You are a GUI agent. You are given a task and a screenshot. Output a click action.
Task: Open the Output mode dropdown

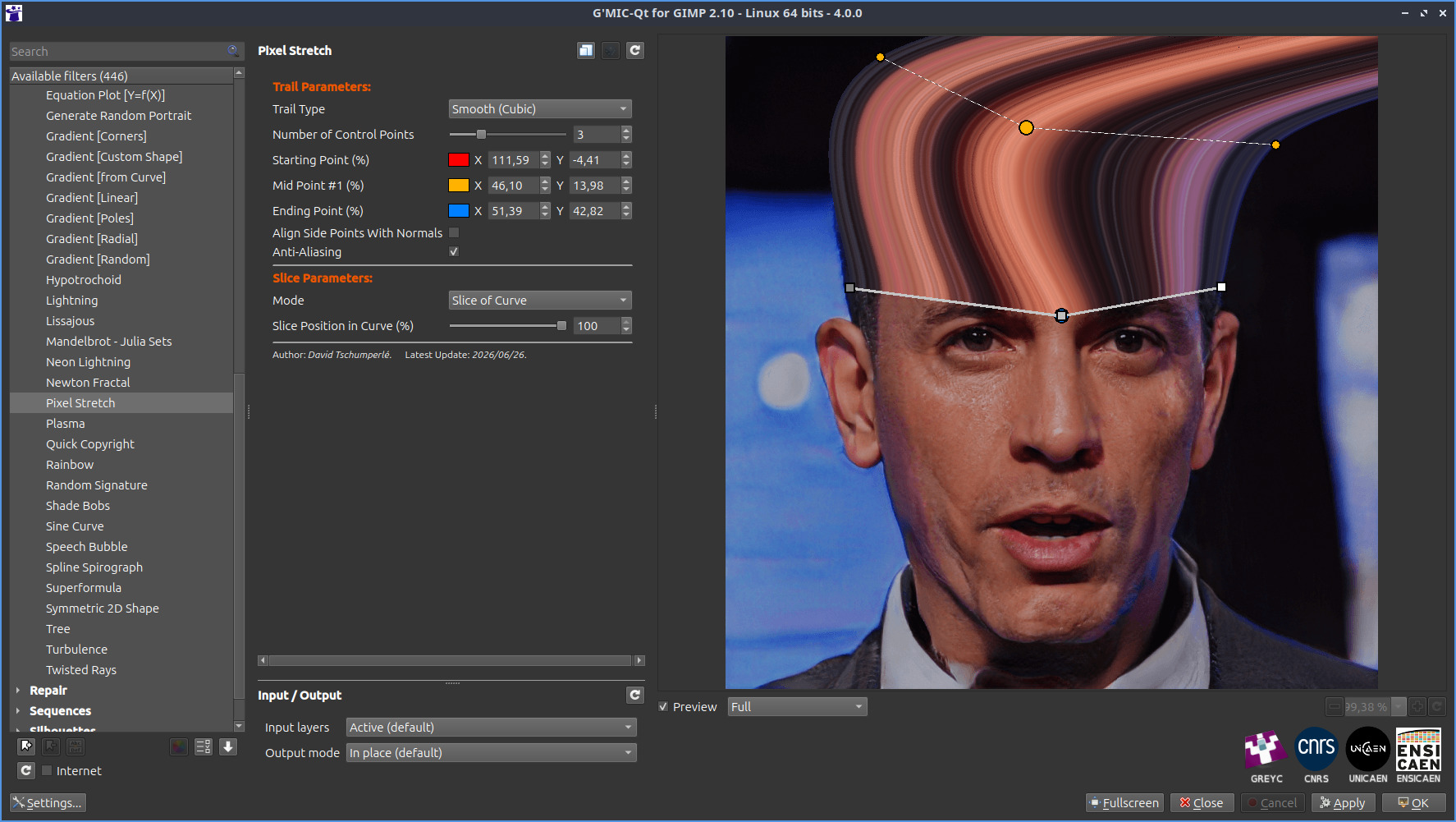coord(491,753)
